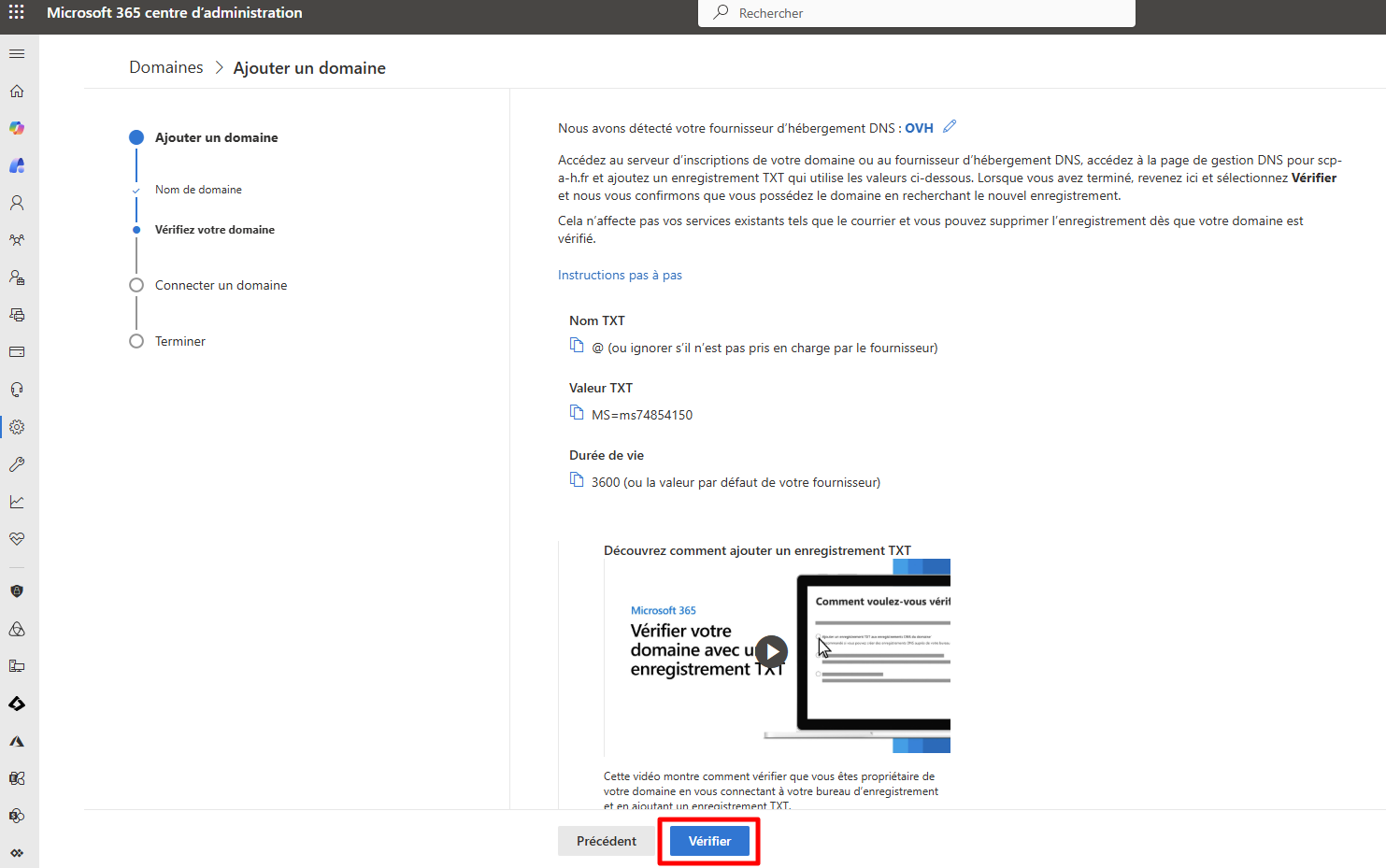This screenshot has width=1386, height=868.
Task: Open Setup wrench icon in sidebar
Action: 17,464
